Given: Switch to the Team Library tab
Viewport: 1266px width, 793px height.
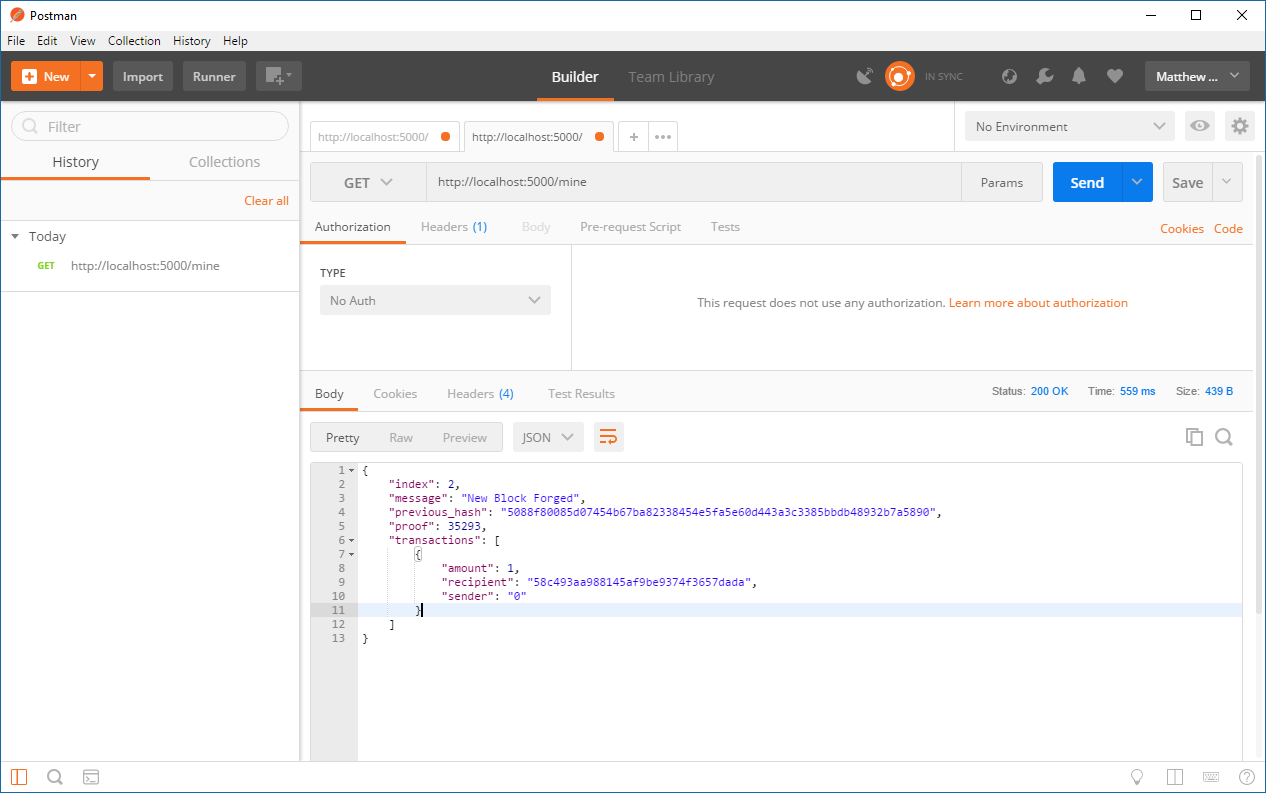Looking at the screenshot, I should (x=671, y=77).
